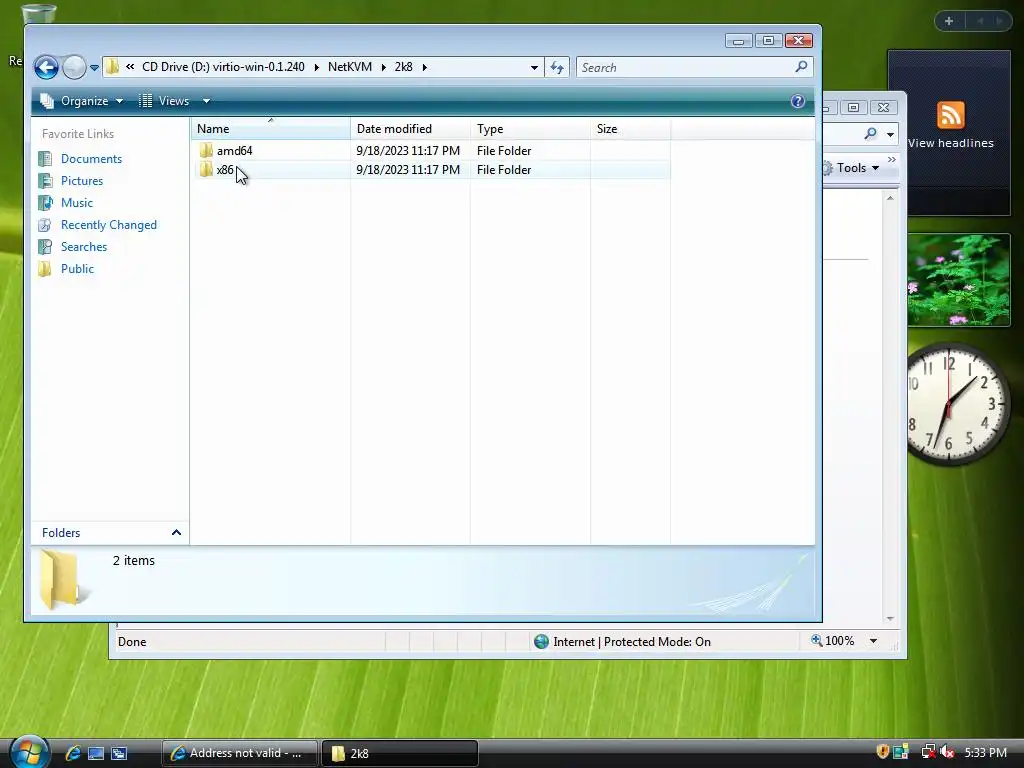This screenshot has height=768, width=1024.
Task: Sort by the Type column
Action: 530,129
